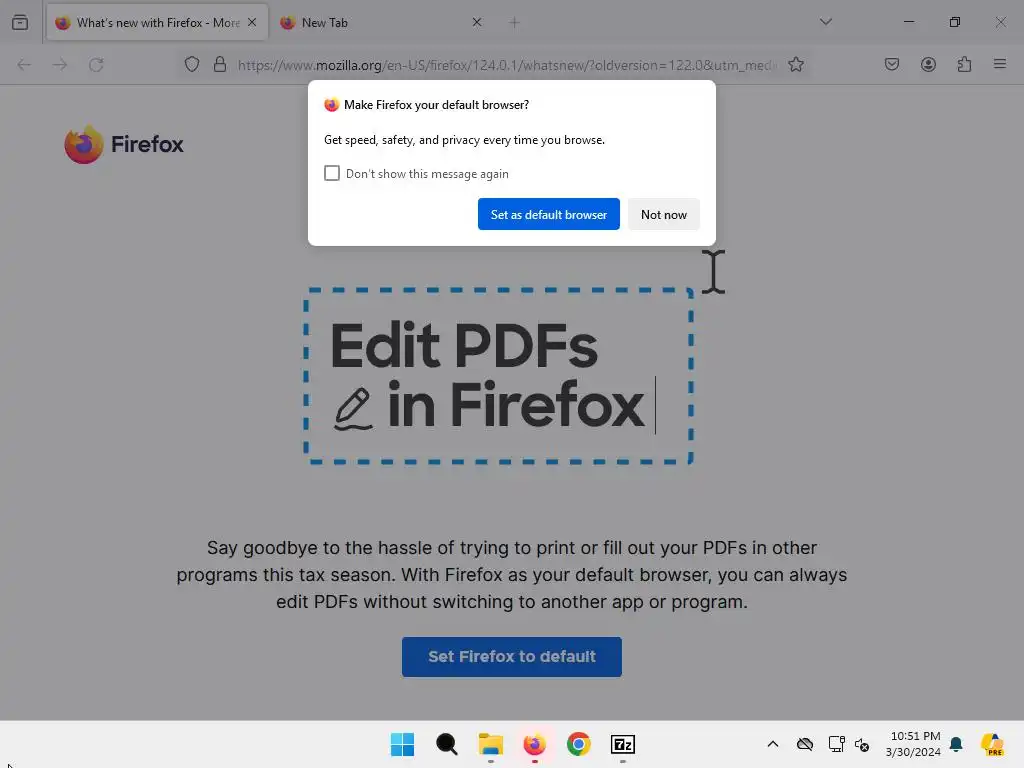
Task: Open Firefox account menu
Action: (x=928, y=65)
